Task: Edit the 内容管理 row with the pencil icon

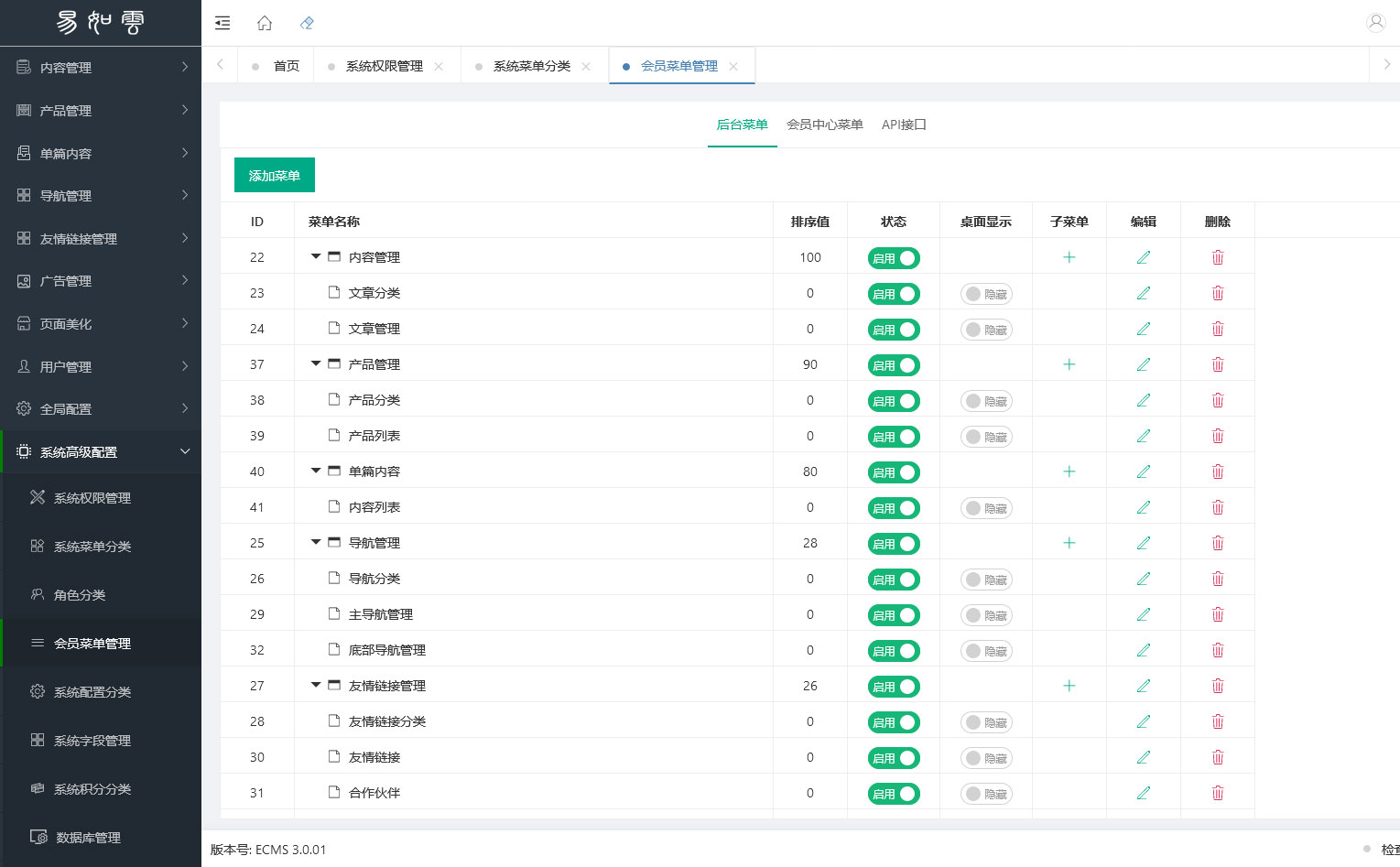Action: (x=1143, y=257)
